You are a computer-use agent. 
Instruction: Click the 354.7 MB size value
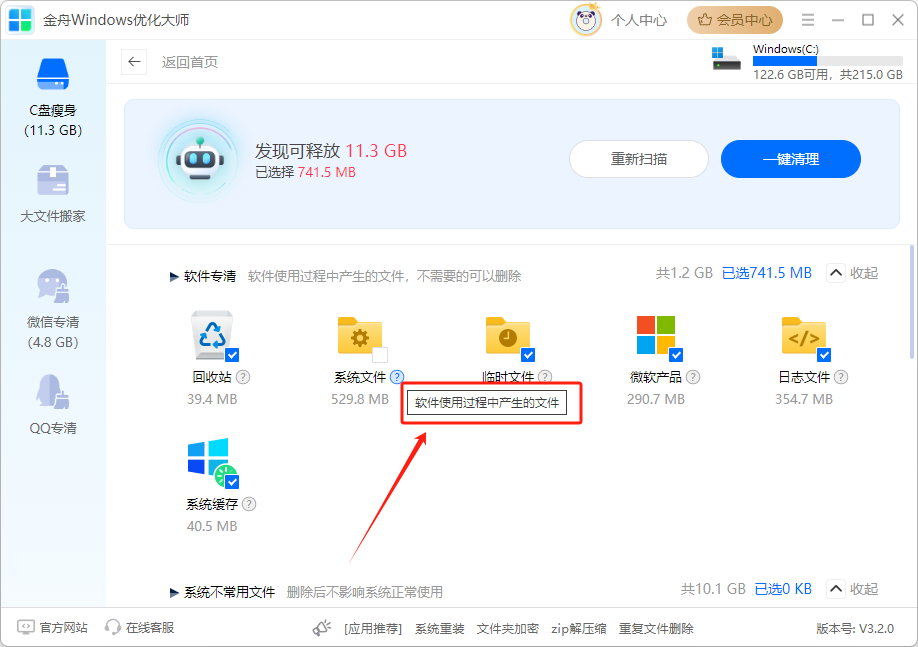pos(804,399)
